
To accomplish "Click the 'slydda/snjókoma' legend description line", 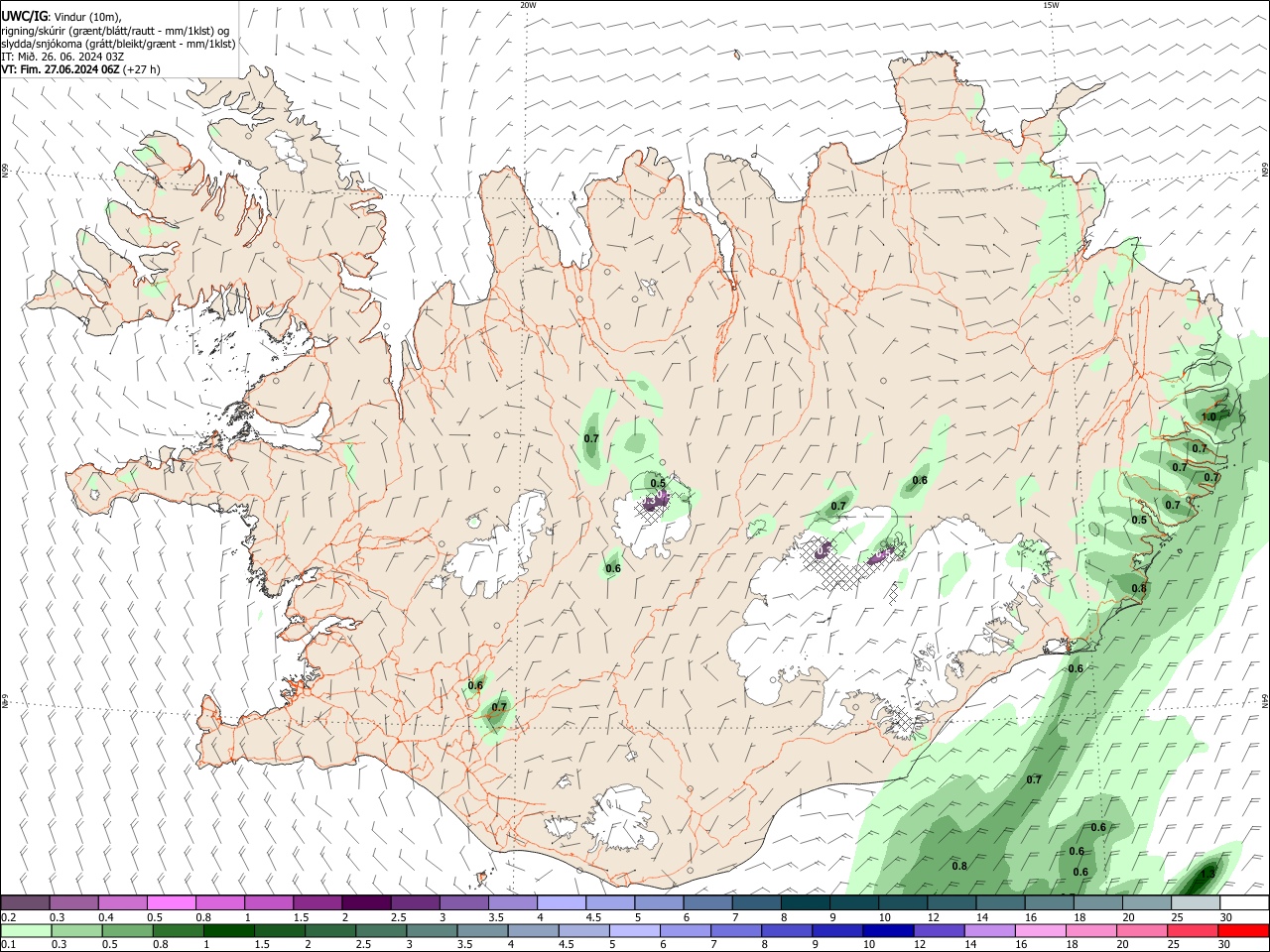I will tap(118, 44).
